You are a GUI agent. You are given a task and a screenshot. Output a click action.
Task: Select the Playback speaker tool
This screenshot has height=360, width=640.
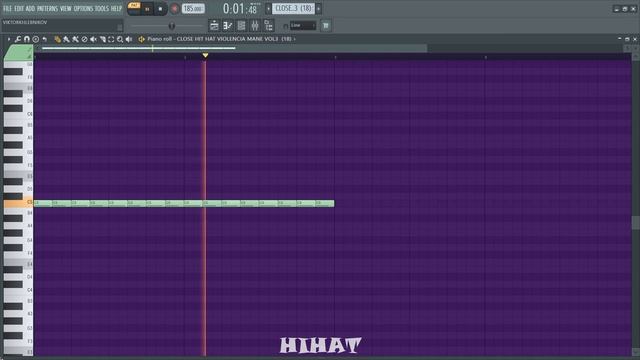(129, 39)
